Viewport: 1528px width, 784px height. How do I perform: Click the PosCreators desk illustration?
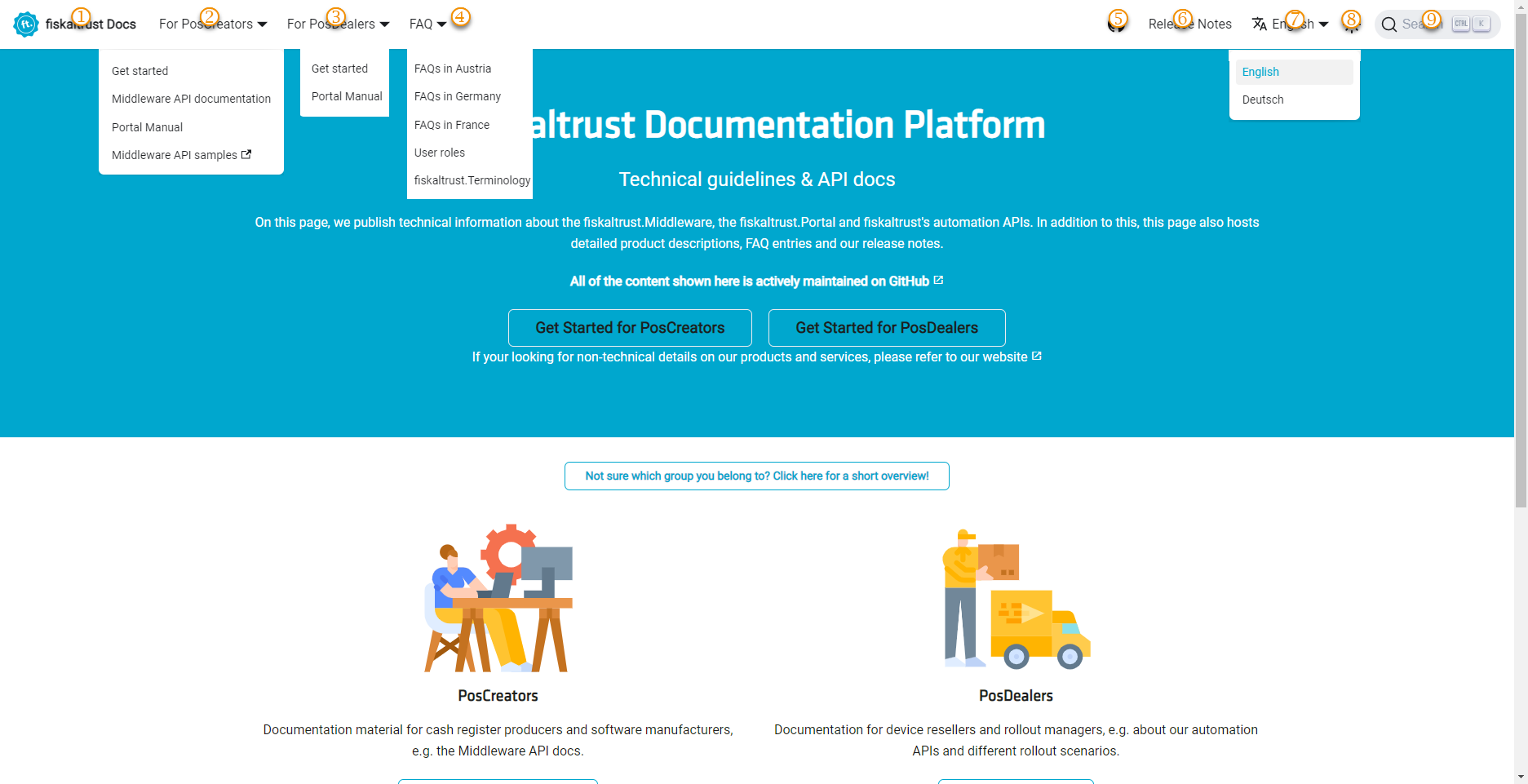[x=498, y=598]
